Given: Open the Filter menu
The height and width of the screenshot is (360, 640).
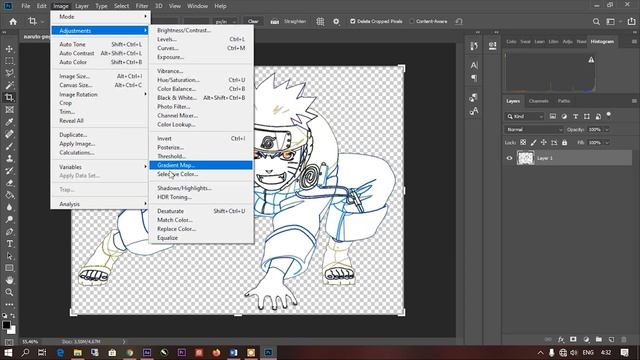Looking at the screenshot, I should (x=142, y=6).
